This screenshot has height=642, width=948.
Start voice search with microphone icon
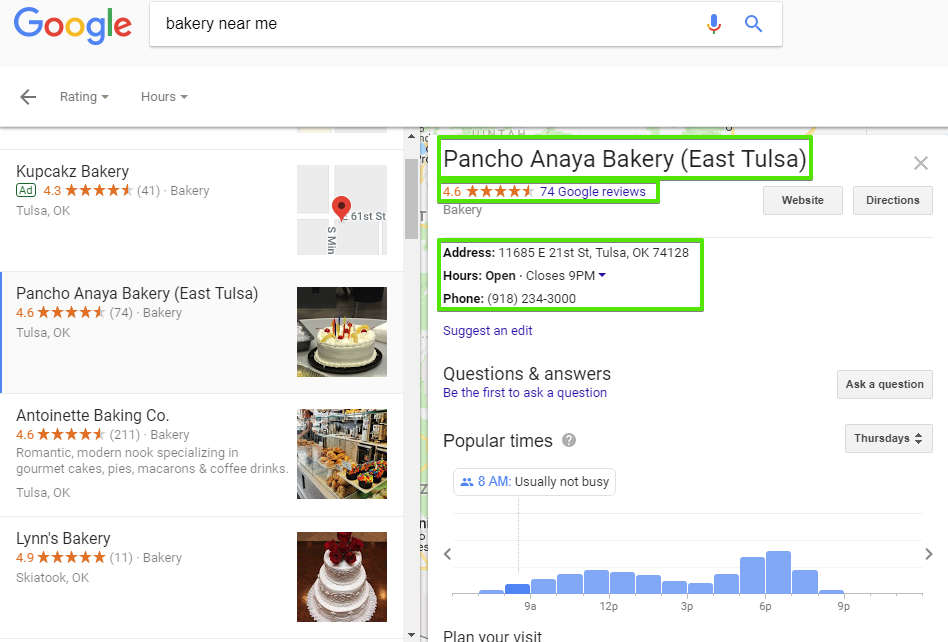pos(713,24)
